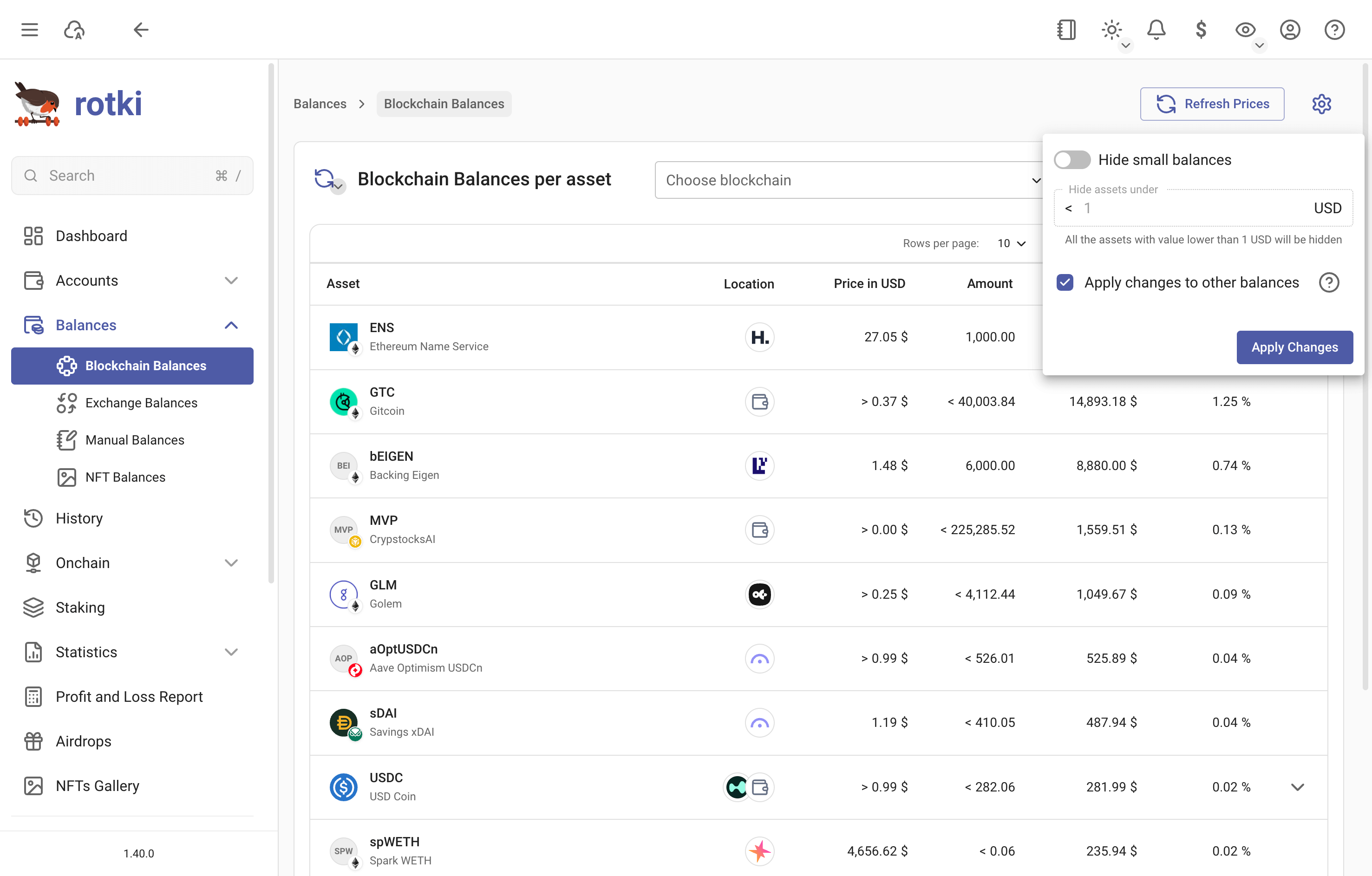Expand the Statistics menu
The image size is (1372, 876).
point(132,652)
